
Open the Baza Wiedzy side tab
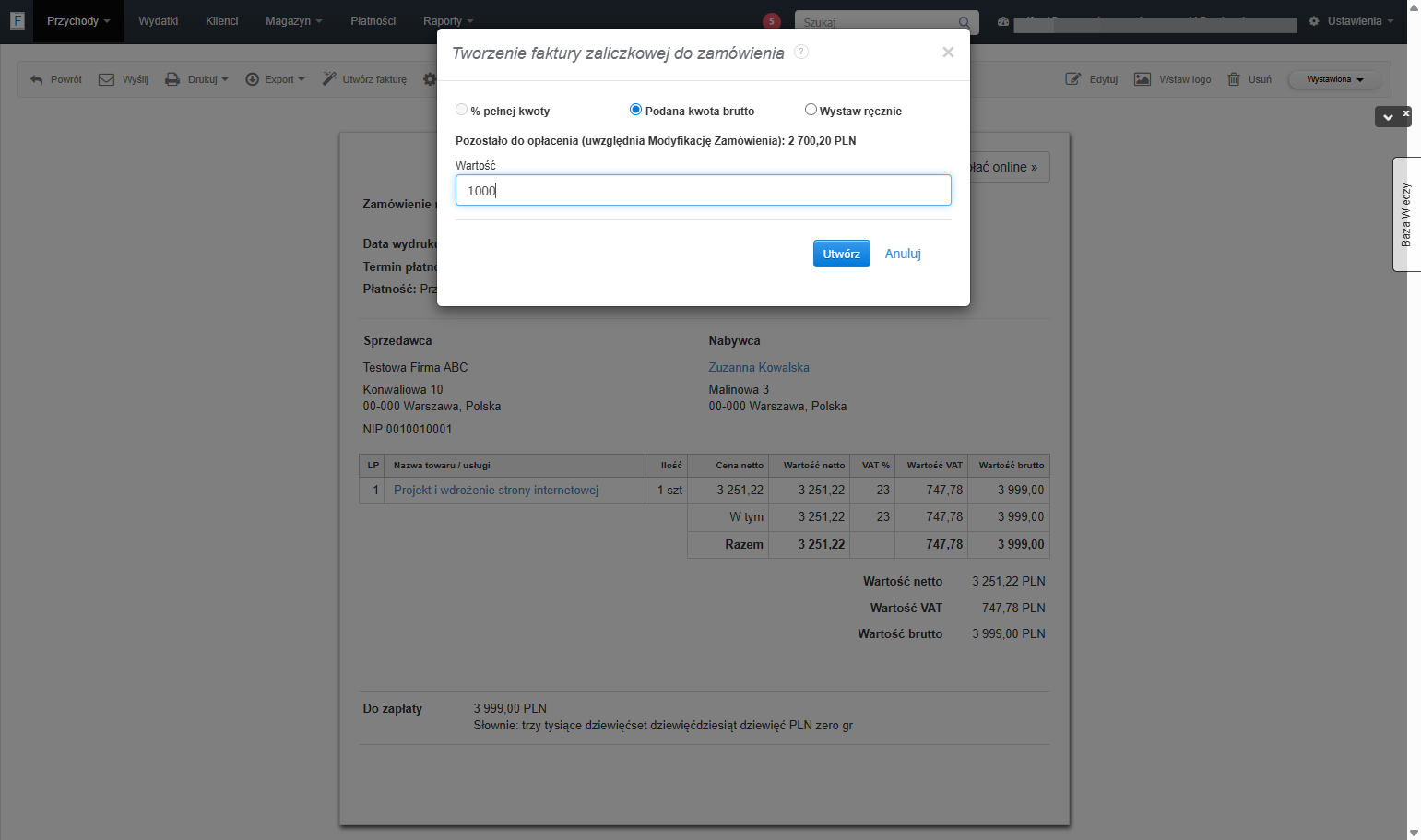click(1406, 214)
